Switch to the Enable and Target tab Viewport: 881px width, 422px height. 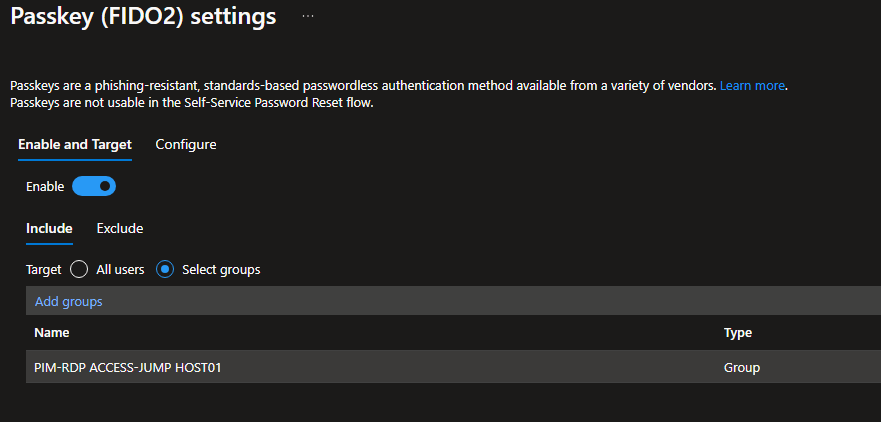pos(75,145)
